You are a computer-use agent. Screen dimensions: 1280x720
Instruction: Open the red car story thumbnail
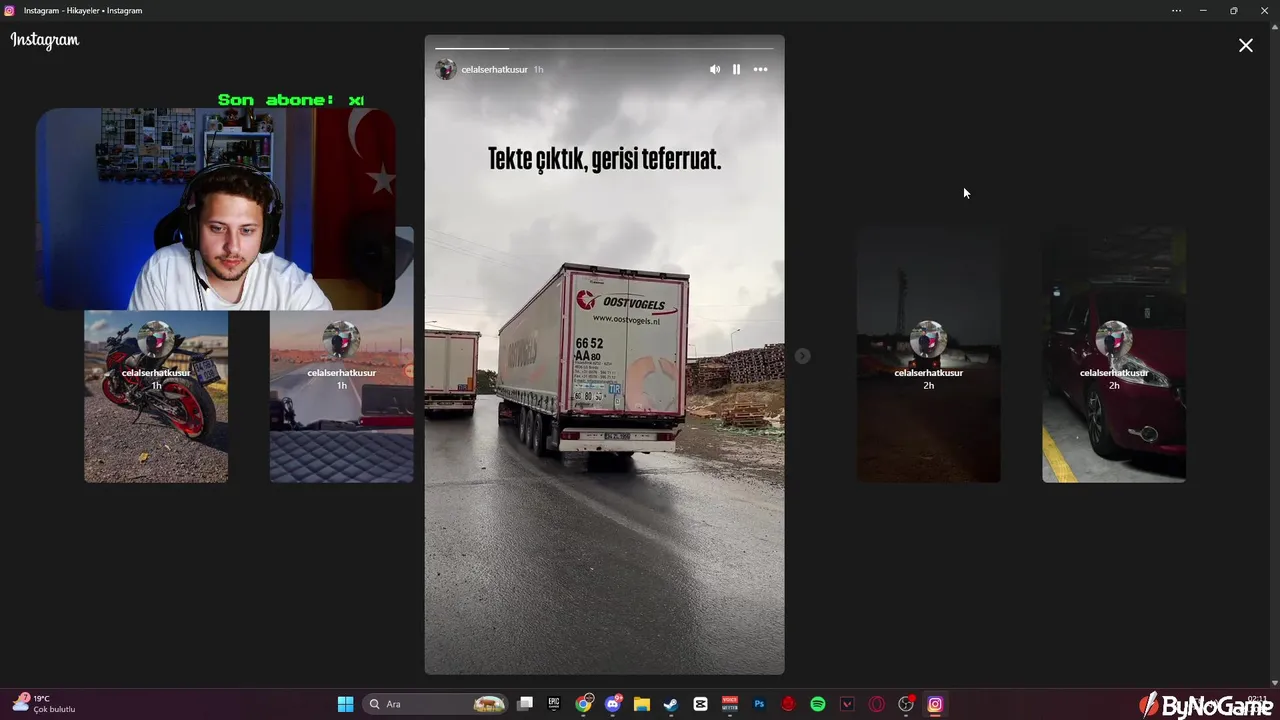(x=1114, y=355)
